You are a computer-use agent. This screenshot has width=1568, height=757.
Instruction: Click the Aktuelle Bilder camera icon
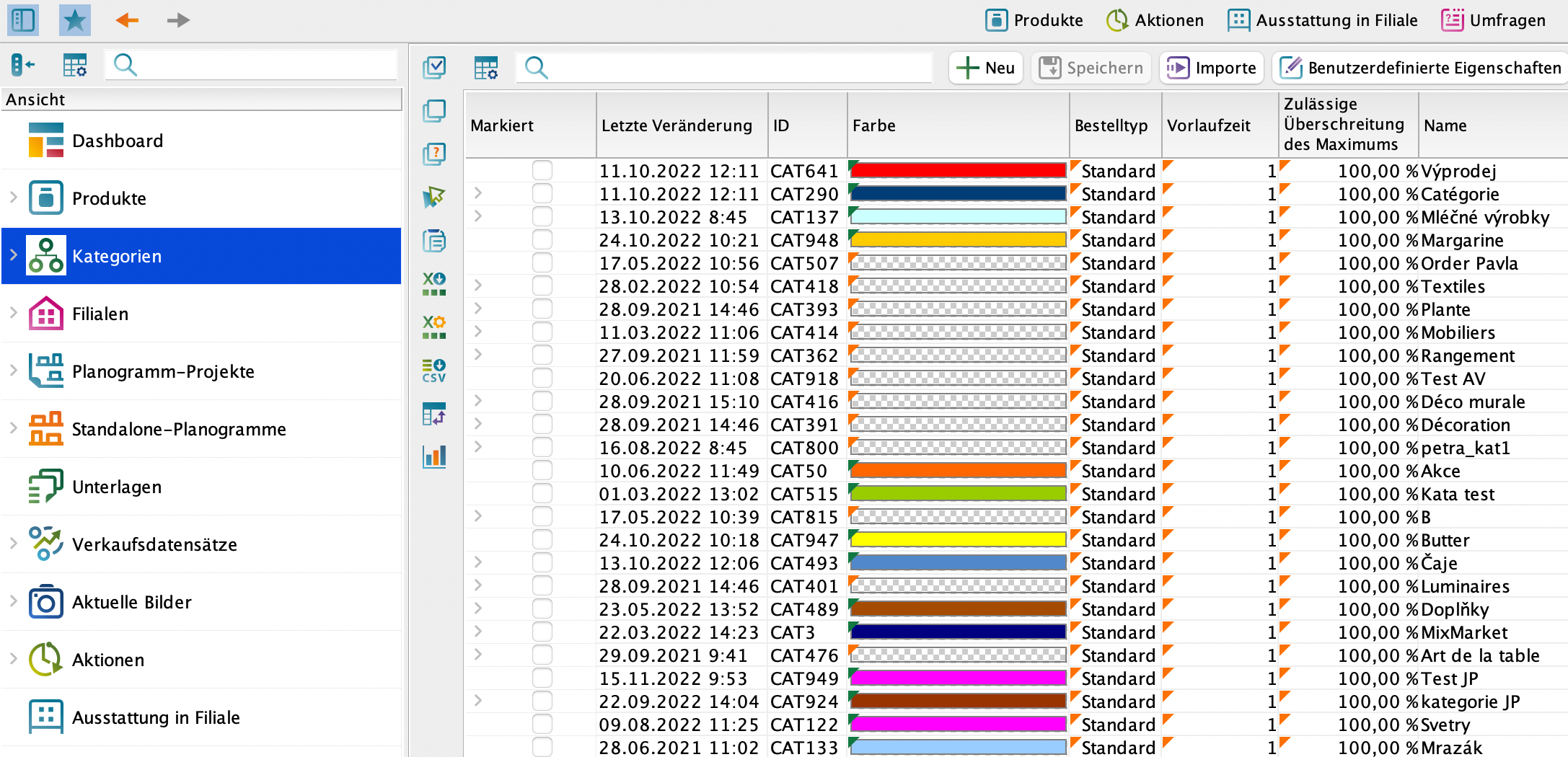point(46,602)
